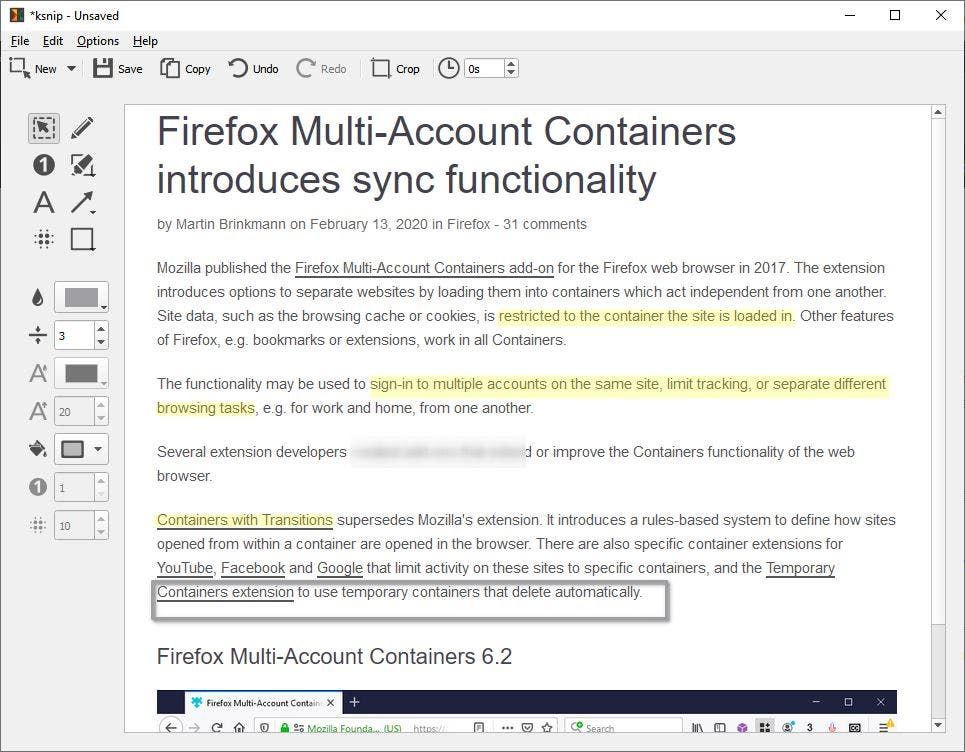Pick the Text tool (A)
Viewport: 965px width, 752px height.
pos(44,202)
